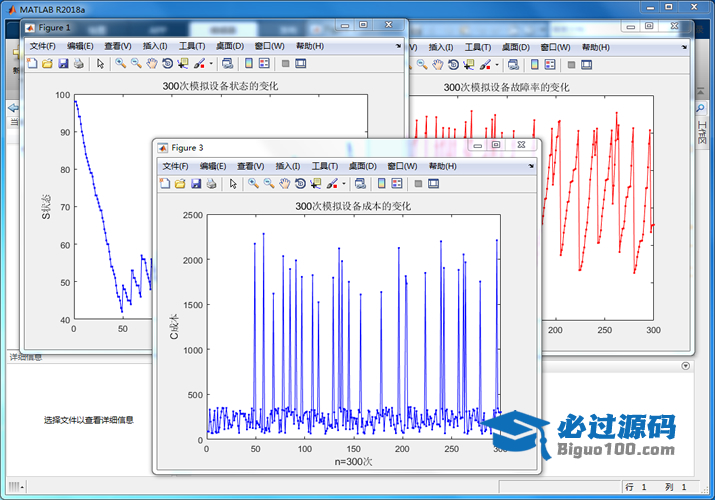Screen dimensions: 715x500
Task: Toggle Edit Plot arrow in Figure 3
Action: tap(232, 184)
